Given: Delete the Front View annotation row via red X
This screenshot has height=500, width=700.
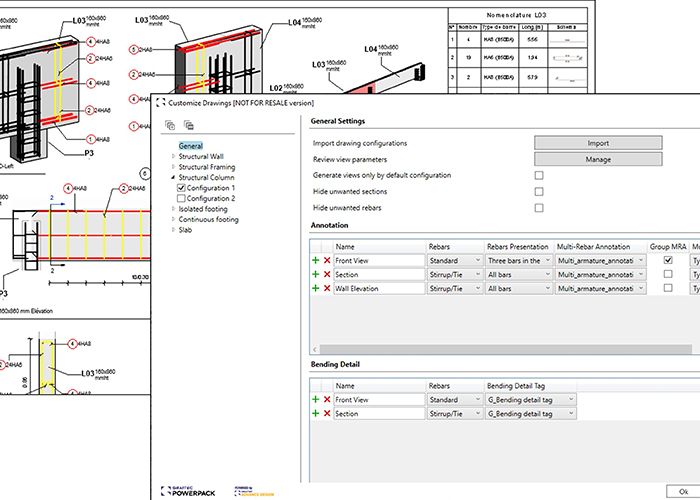Looking at the screenshot, I should 327,260.
